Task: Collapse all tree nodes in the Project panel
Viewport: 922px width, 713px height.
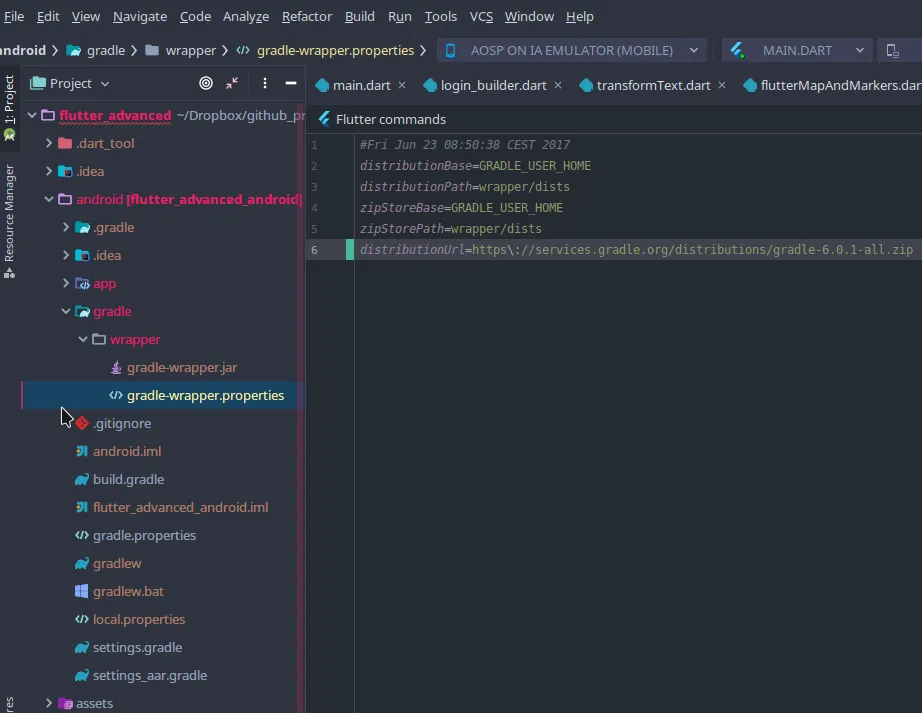Action: pyautogui.click(x=232, y=83)
